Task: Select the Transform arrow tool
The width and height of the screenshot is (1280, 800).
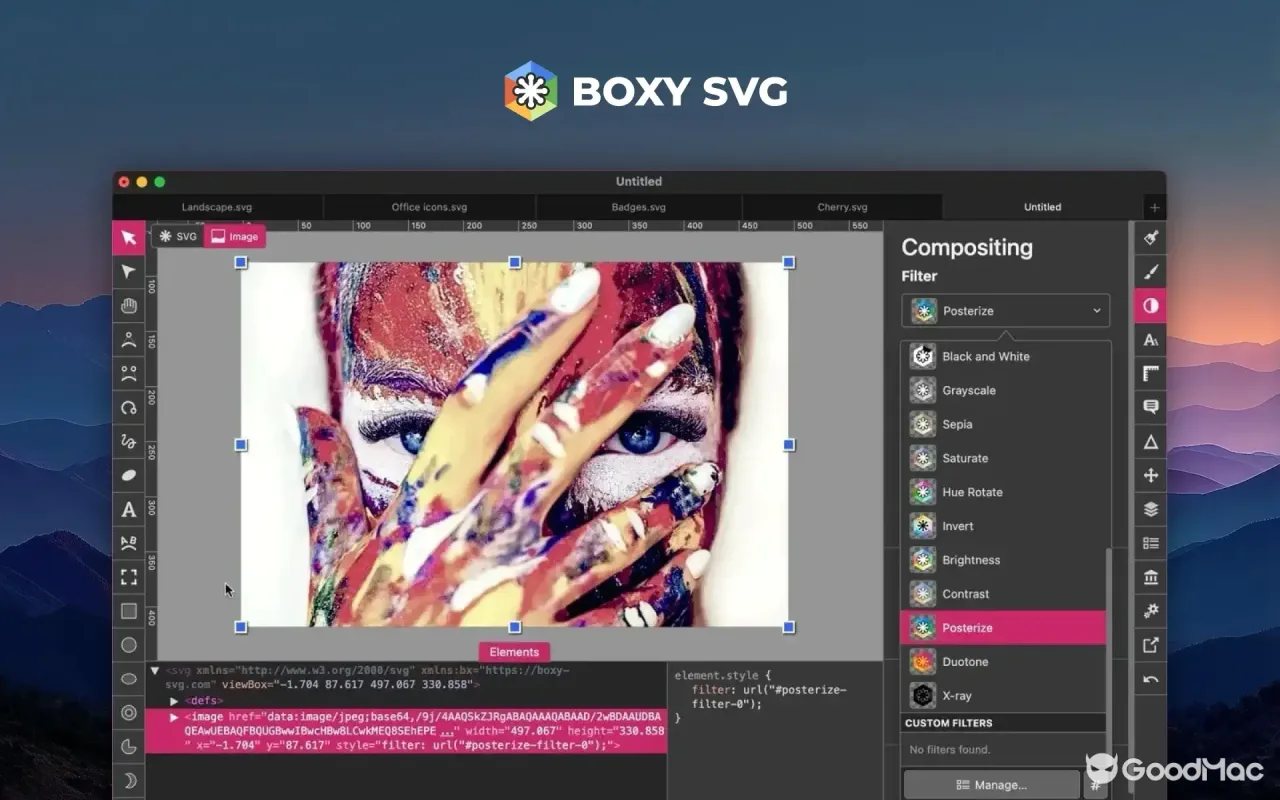Action: point(128,237)
